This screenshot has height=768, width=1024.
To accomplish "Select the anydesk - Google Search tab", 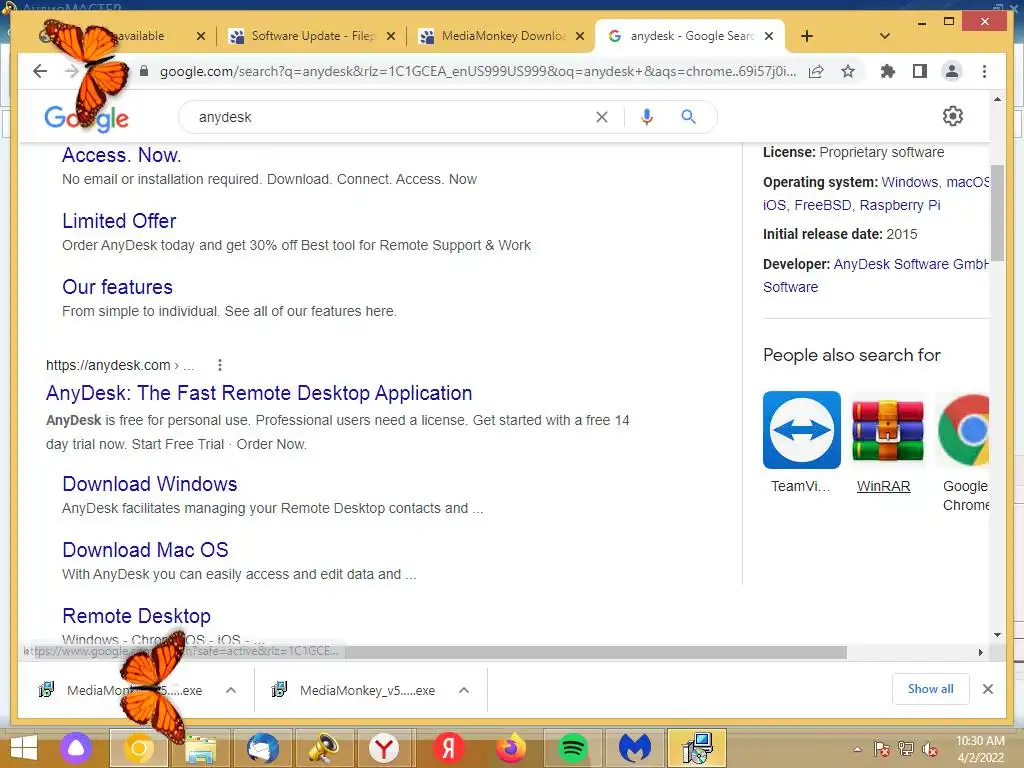I will (x=691, y=36).
